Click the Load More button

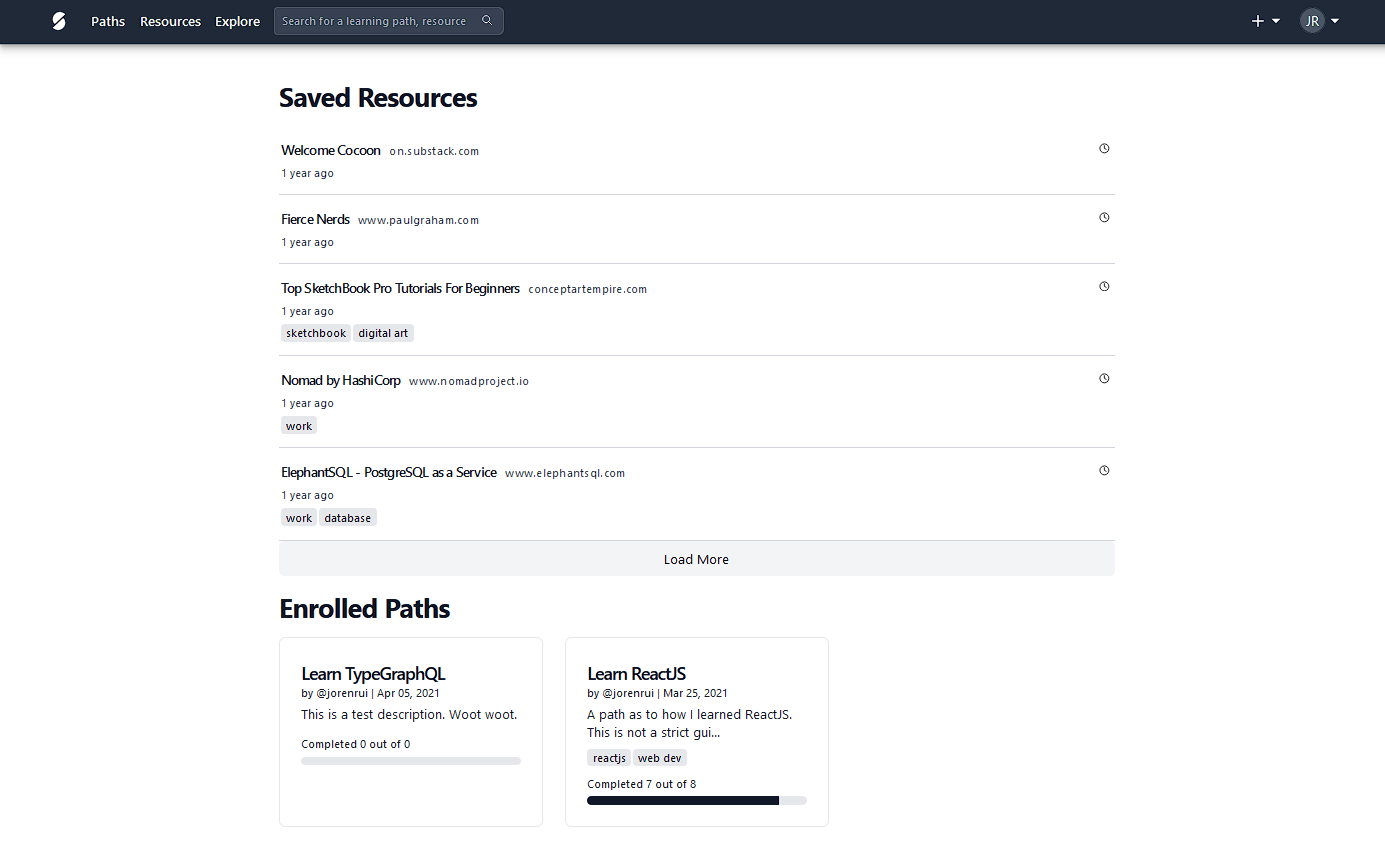point(696,558)
